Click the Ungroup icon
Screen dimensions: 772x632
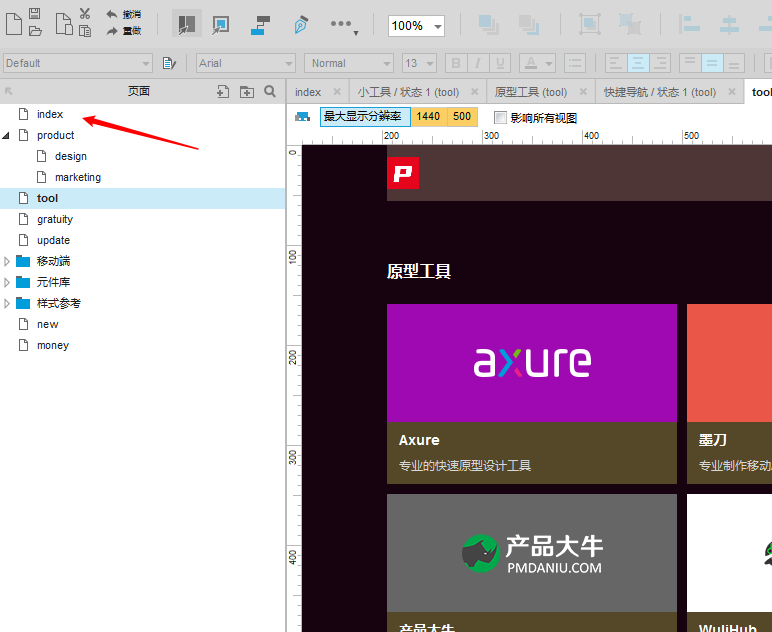(x=630, y=24)
